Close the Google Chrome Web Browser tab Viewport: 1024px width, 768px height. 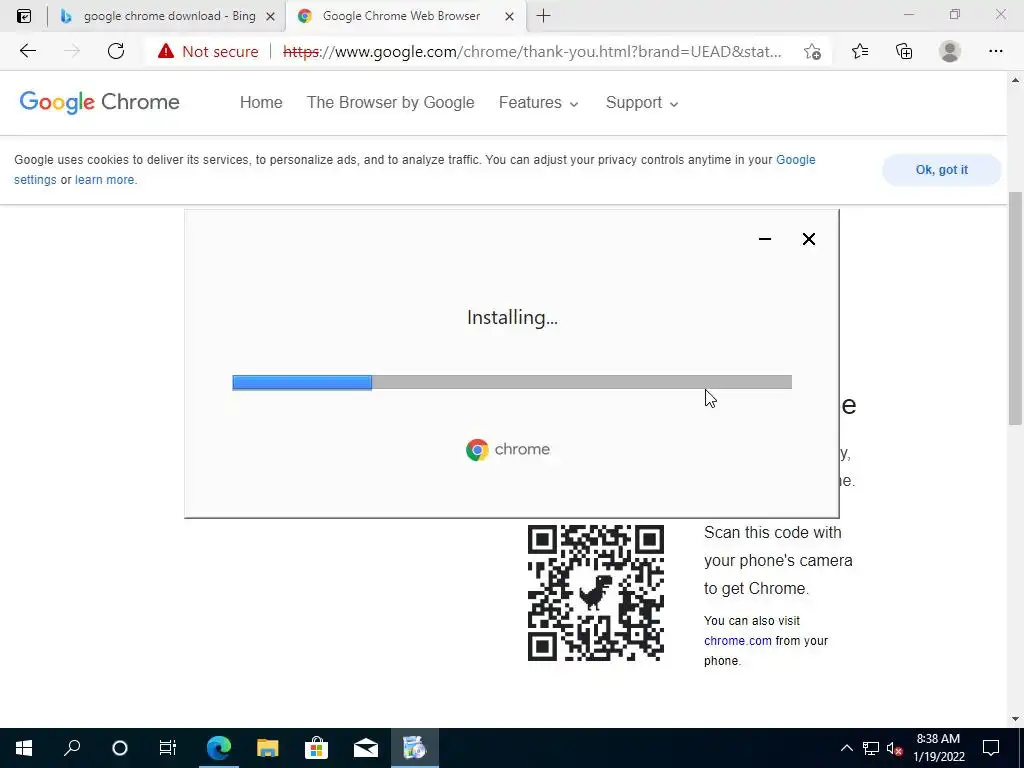click(x=509, y=17)
